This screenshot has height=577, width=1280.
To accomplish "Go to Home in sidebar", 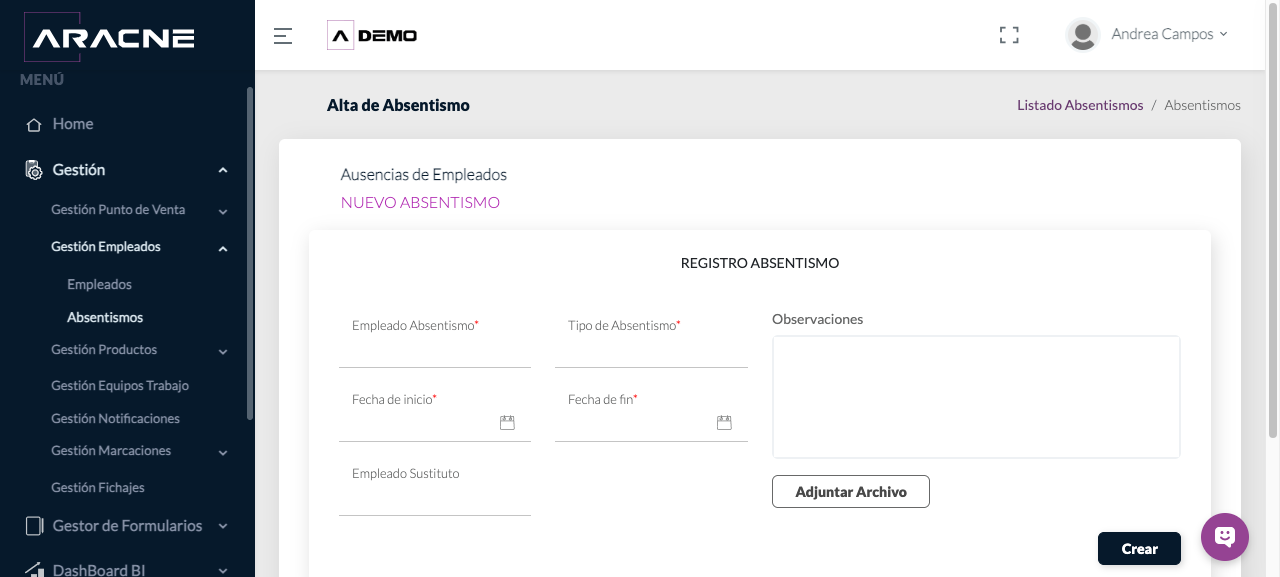I will point(73,124).
